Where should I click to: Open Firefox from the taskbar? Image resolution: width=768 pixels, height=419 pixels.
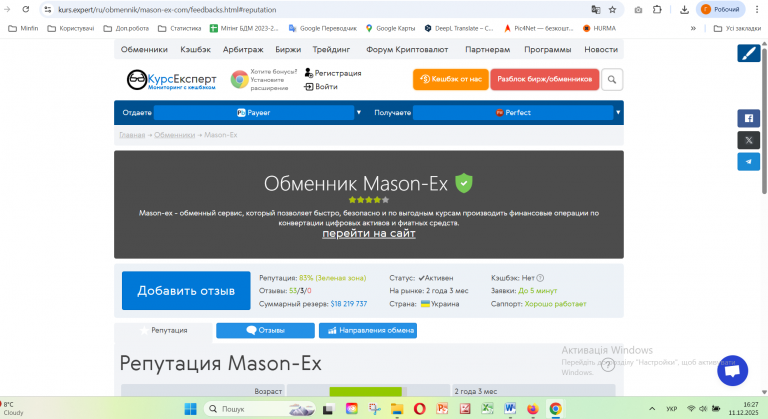click(532, 409)
